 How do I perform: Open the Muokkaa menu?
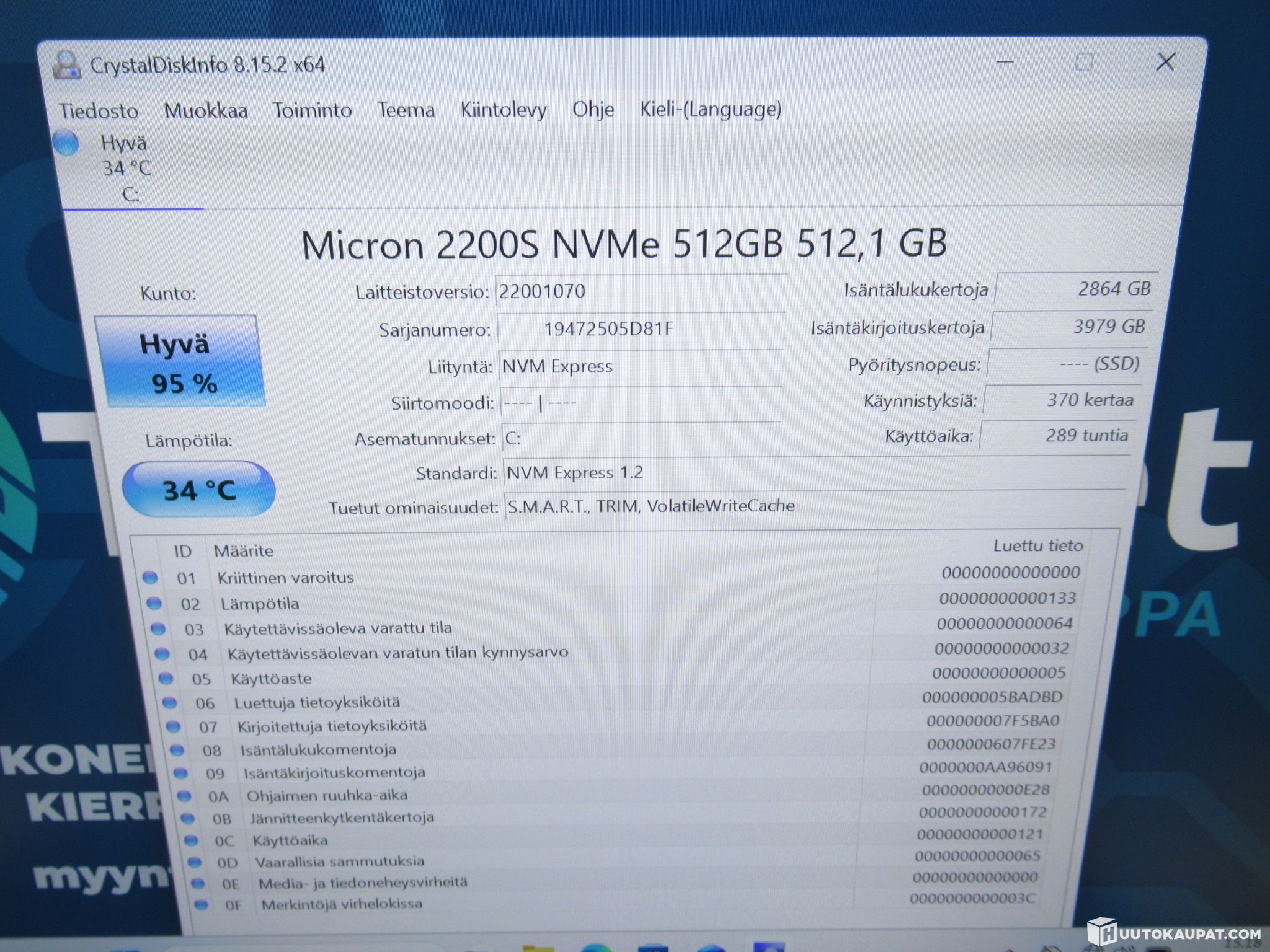coord(206,110)
